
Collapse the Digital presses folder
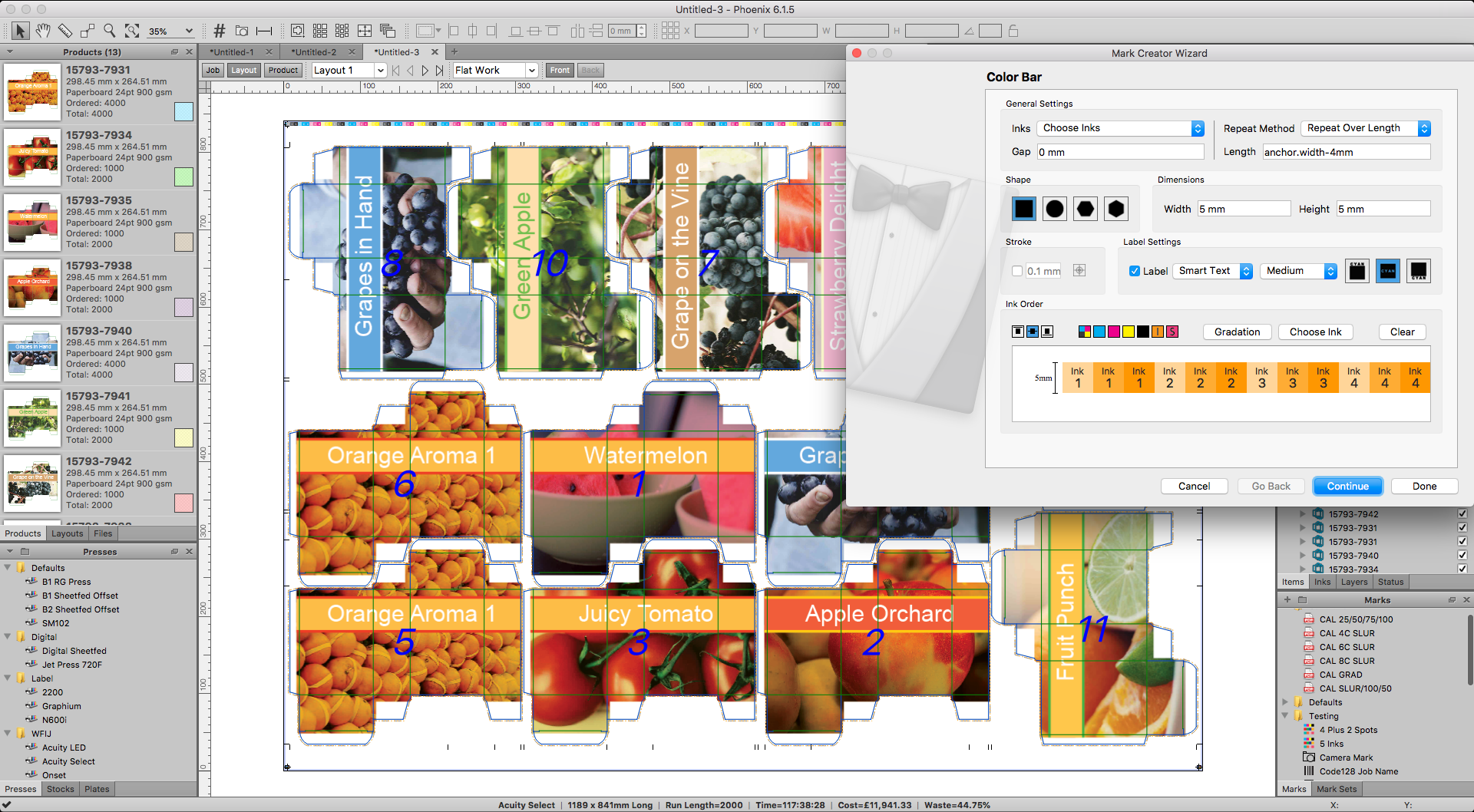pyautogui.click(x=8, y=637)
